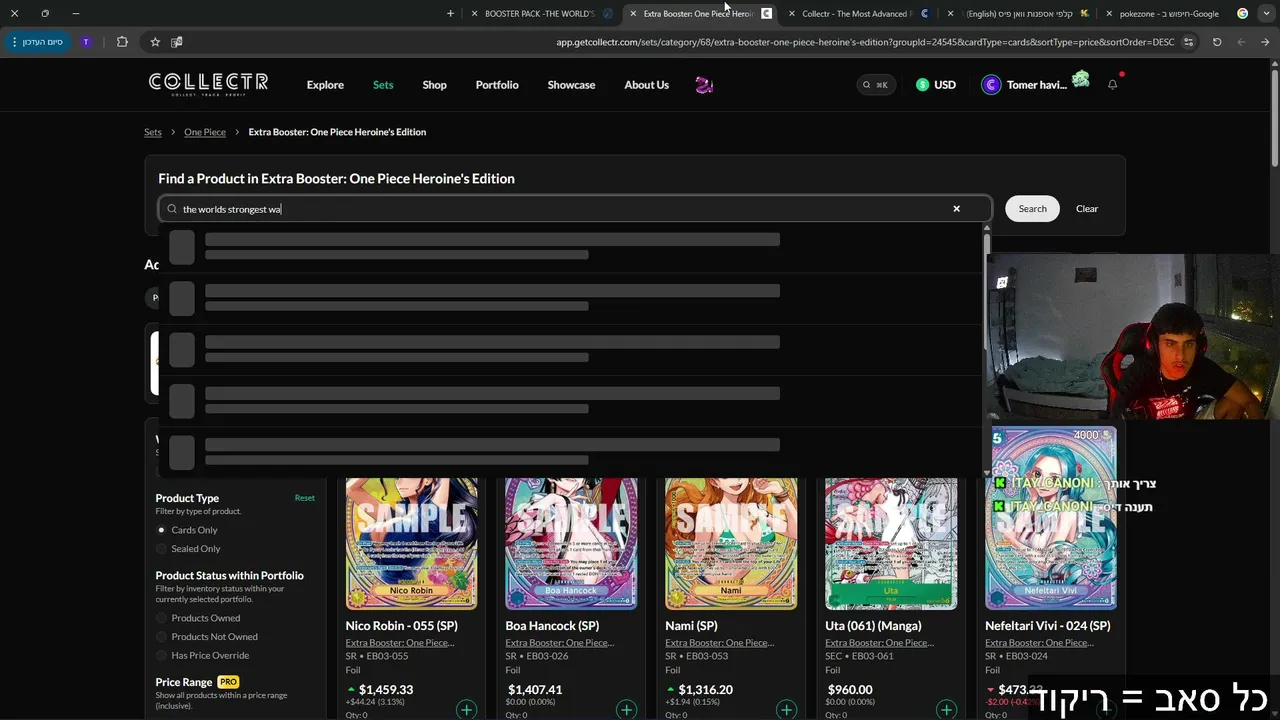Open the Boa Hancock (SP) title

coord(552,626)
